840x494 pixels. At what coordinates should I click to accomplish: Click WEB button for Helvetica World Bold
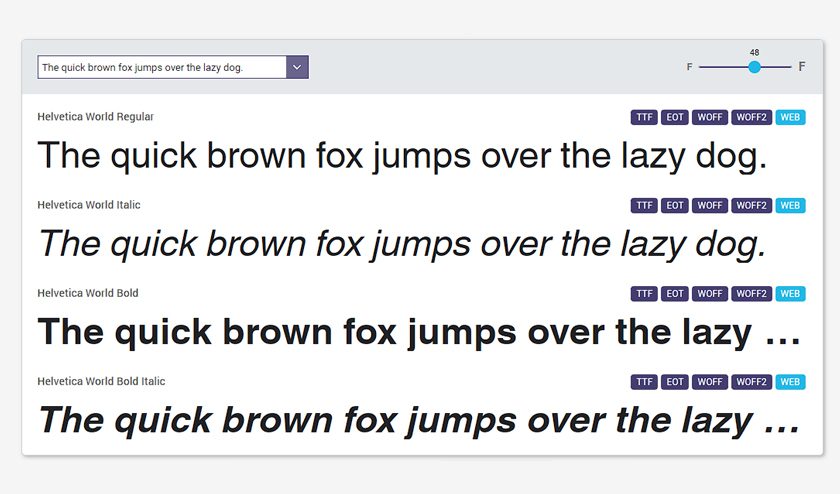[x=790, y=294]
